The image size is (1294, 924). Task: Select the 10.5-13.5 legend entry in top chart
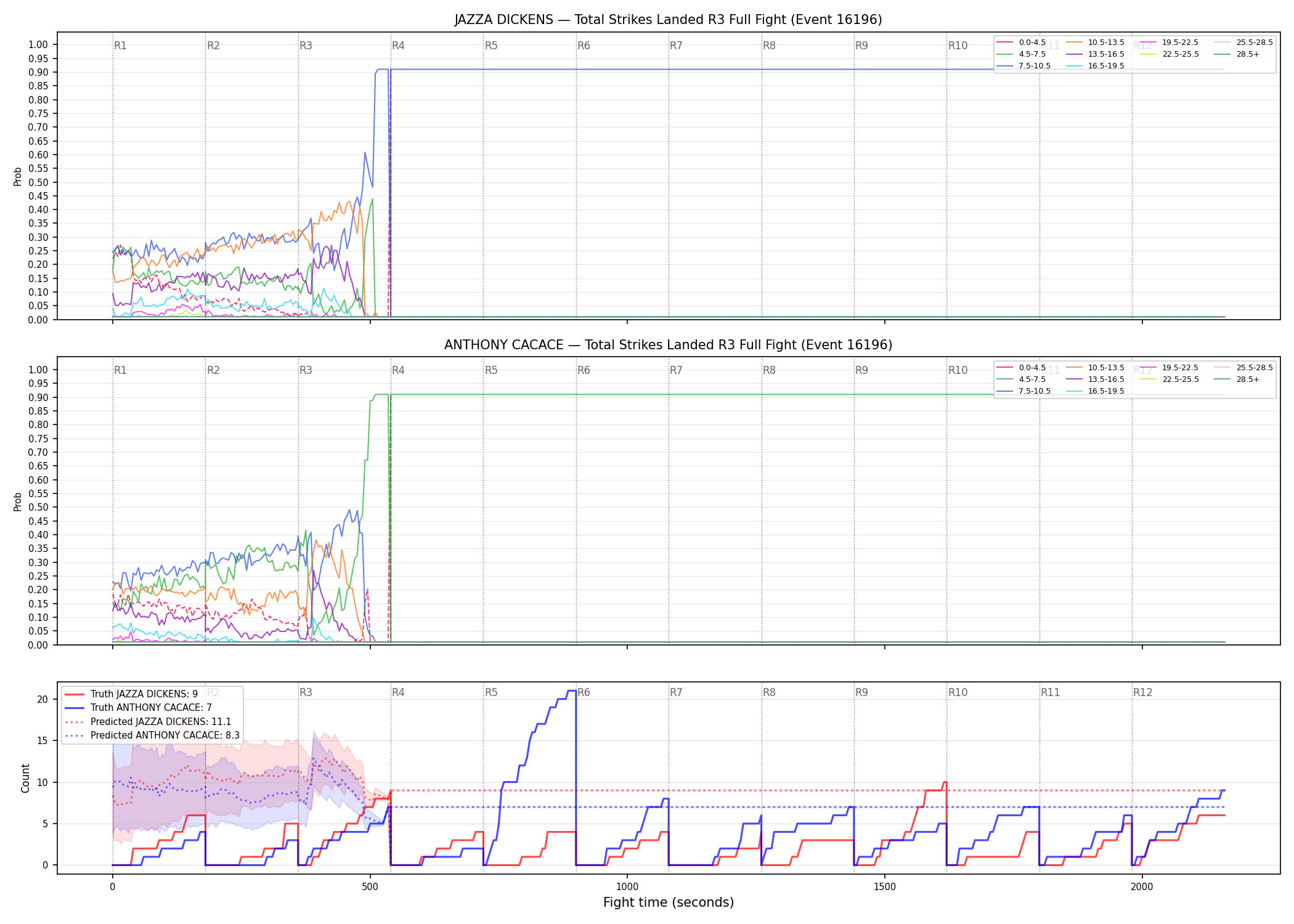click(1096, 43)
